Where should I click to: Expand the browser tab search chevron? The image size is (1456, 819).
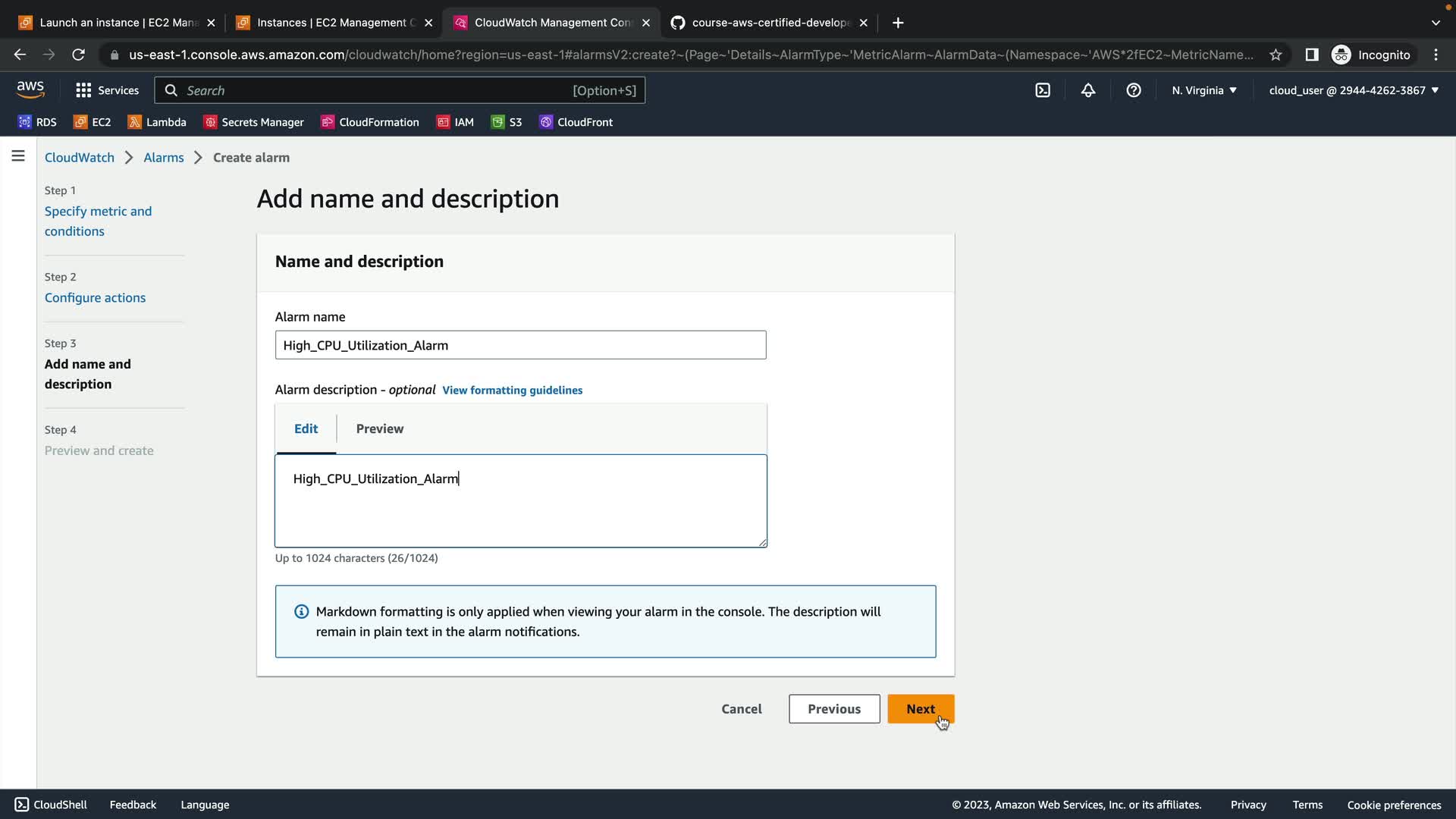(1435, 23)
